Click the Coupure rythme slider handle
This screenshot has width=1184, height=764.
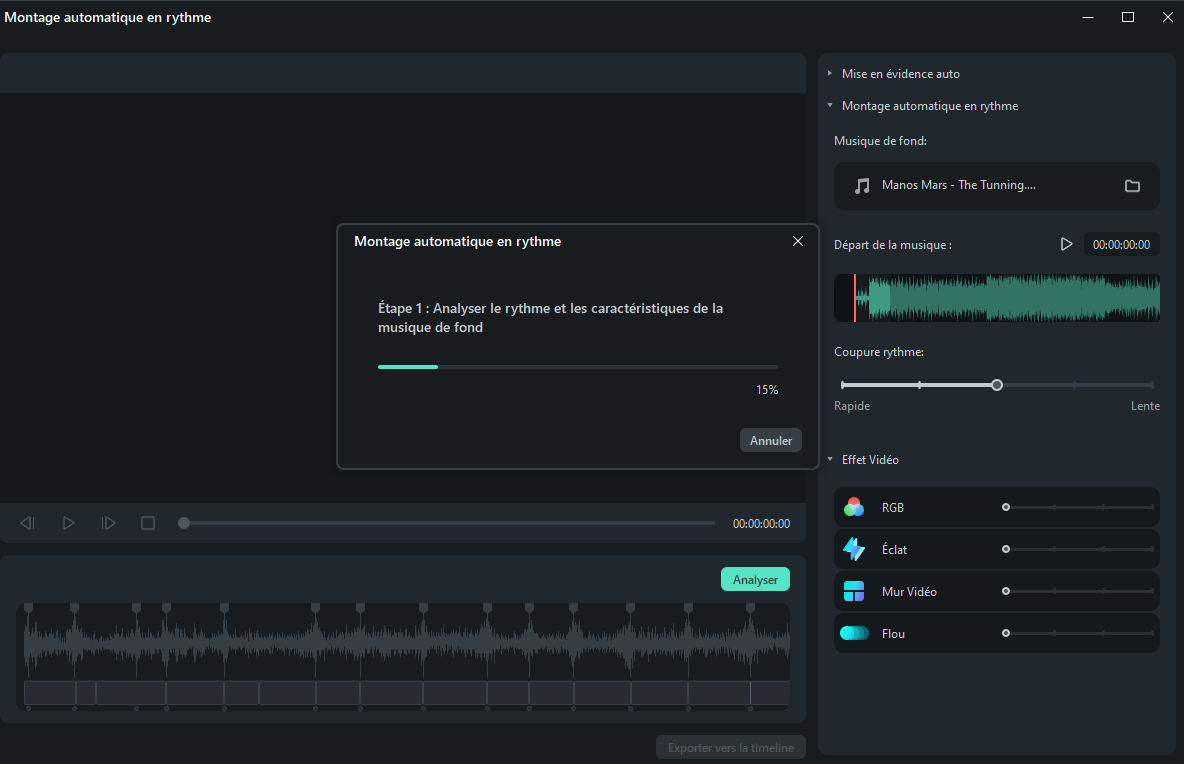(x=997, y=385)
